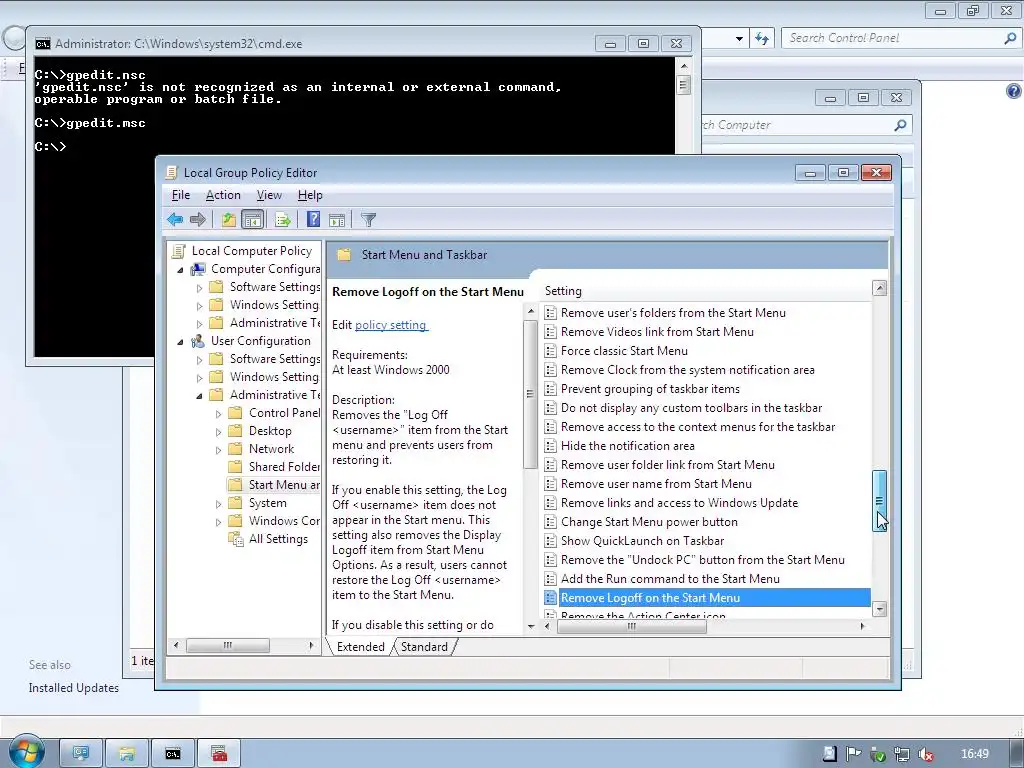
Task: Switch to the Extended tab
Action: click(x=360, y=647)
